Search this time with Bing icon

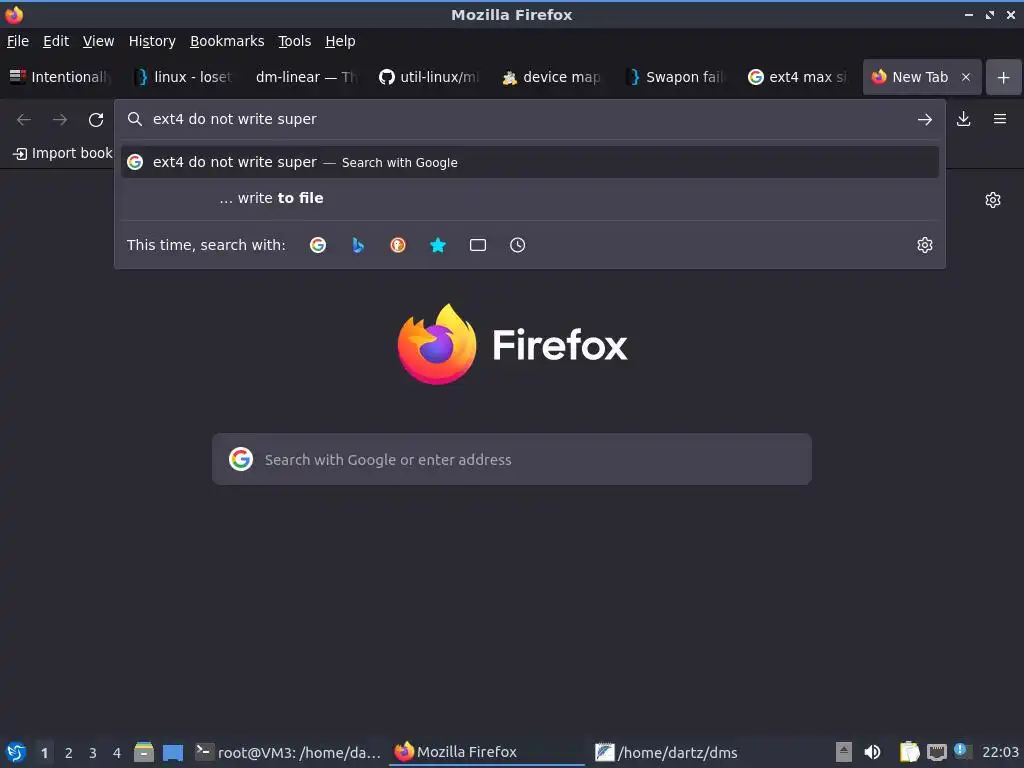(x=358, y=245)
